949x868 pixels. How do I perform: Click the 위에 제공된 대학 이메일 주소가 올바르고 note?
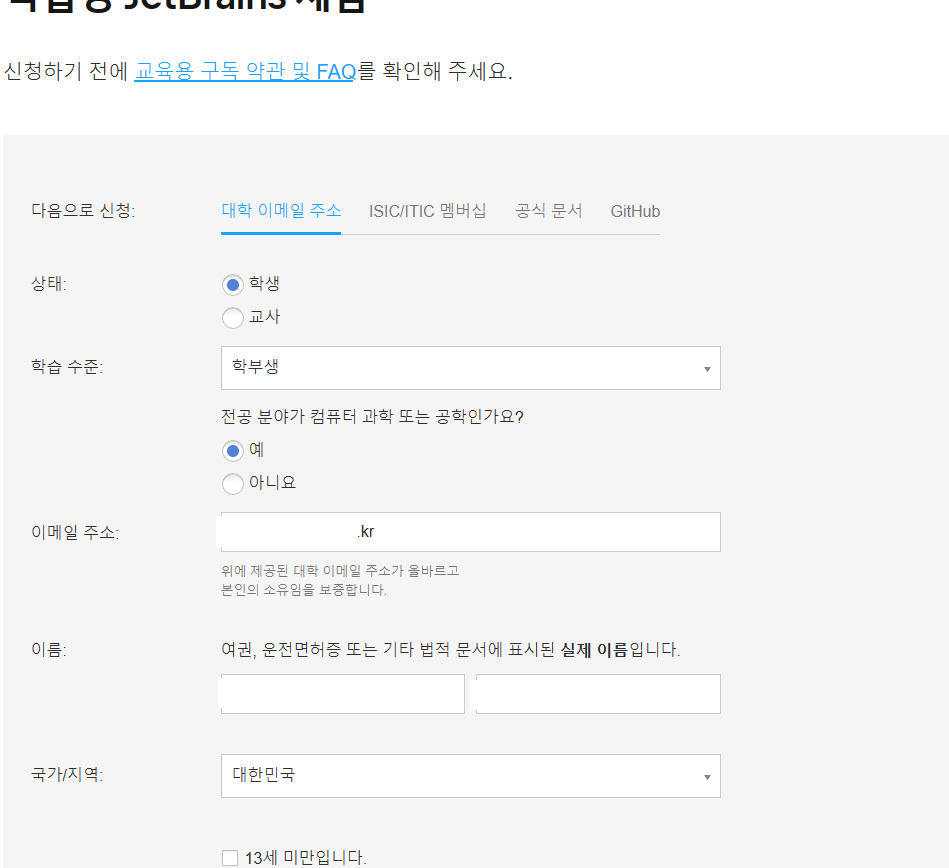coord(340,580)
